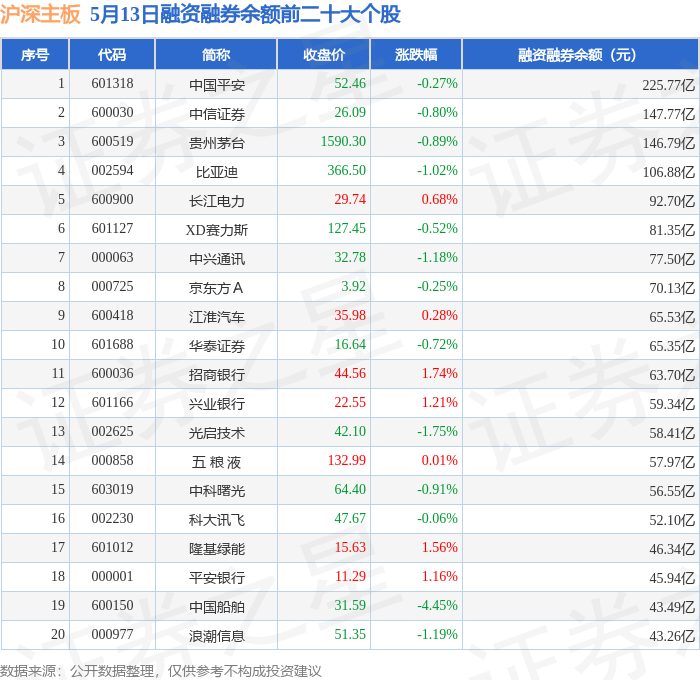
Task: Click balance value 147.77亿
Action: click(669, 114)
